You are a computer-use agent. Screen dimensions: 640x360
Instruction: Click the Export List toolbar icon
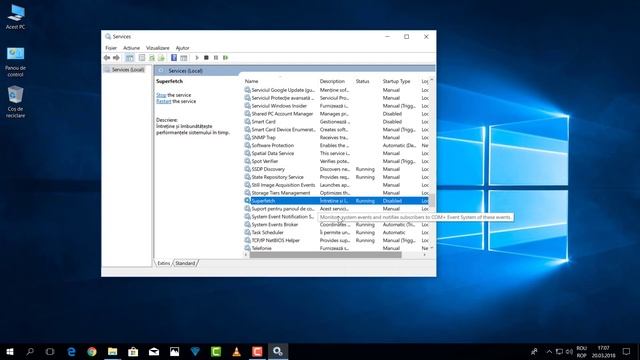[161, 58]
